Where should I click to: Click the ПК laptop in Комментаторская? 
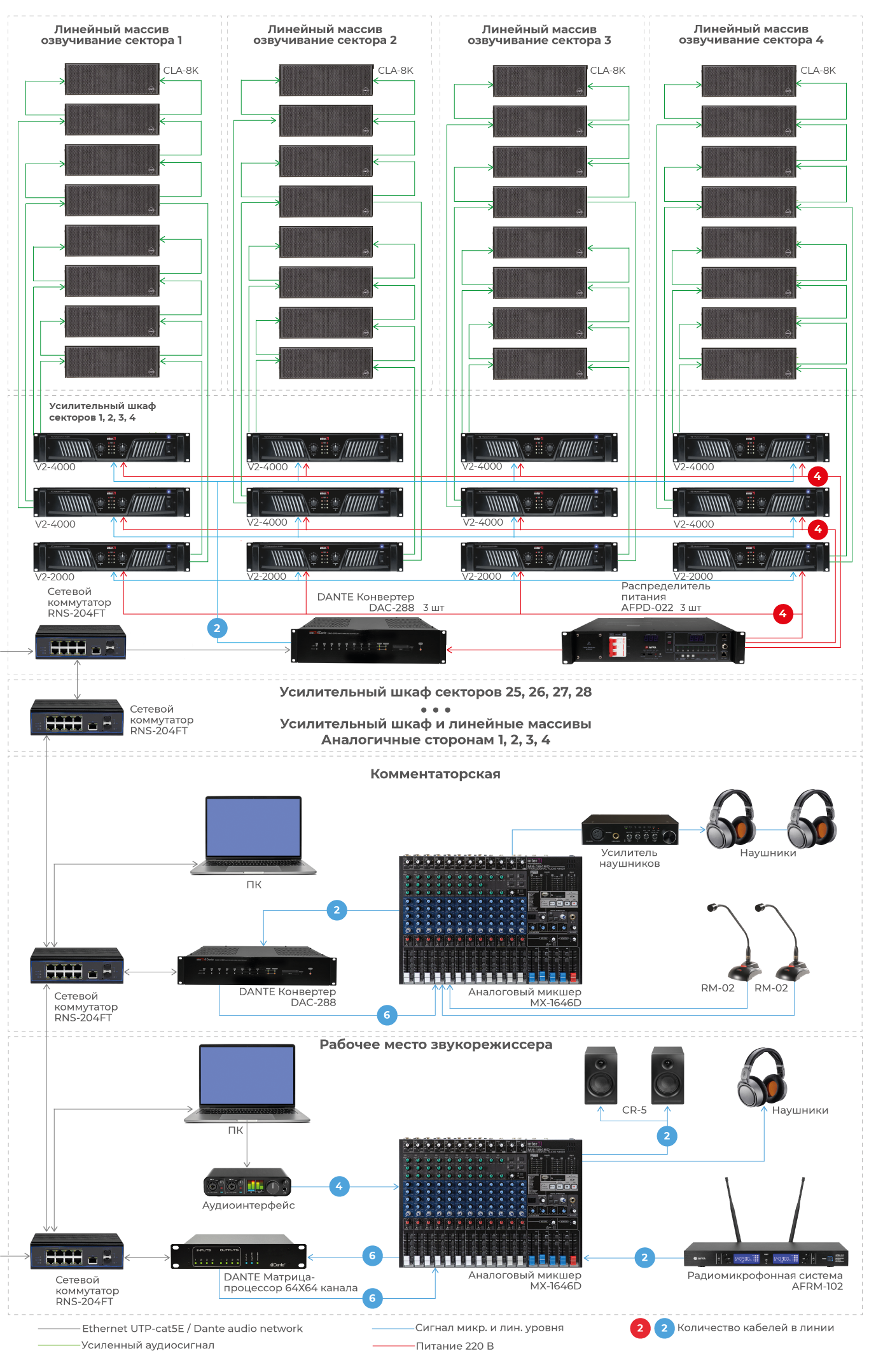tap(253, 835)
